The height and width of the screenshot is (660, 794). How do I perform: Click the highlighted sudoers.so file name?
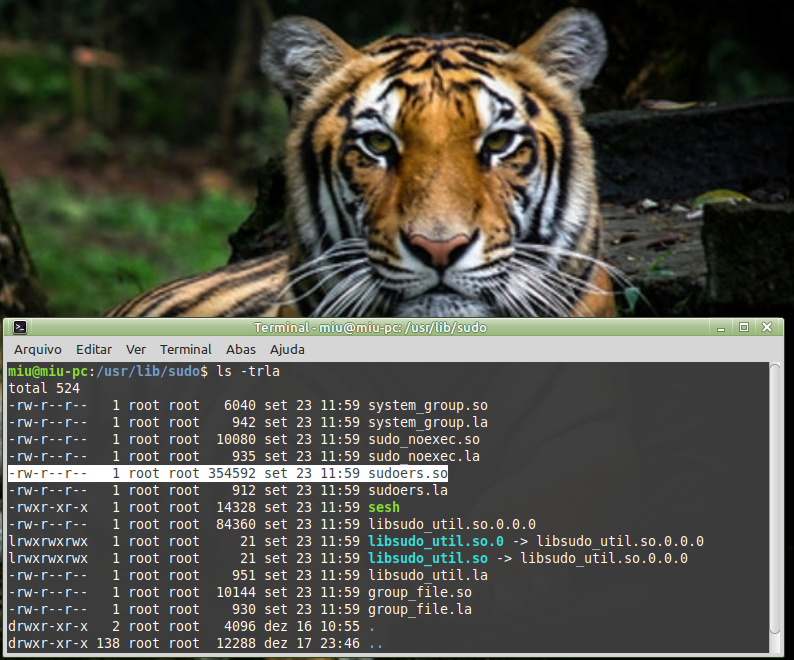(408, 474)
